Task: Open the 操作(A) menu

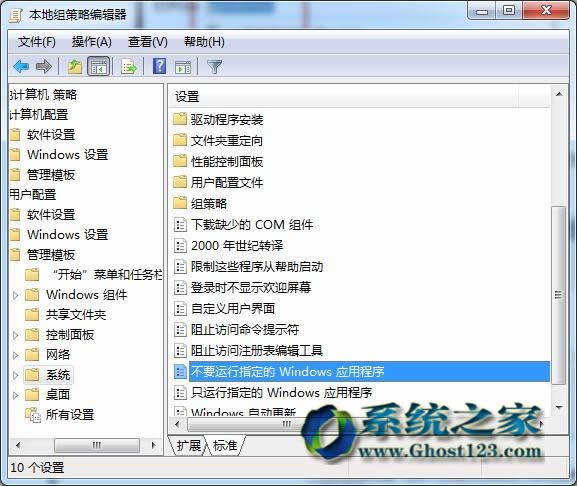Action: (92, 42)
